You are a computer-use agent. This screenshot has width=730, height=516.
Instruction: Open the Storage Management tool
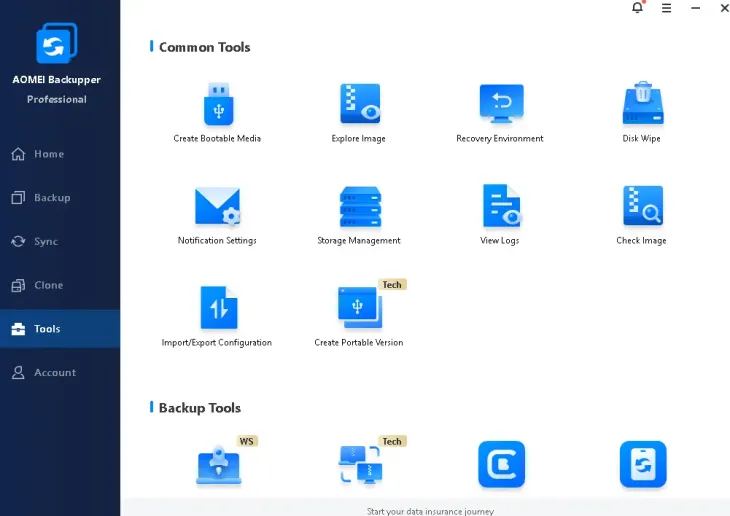point(359,207)
